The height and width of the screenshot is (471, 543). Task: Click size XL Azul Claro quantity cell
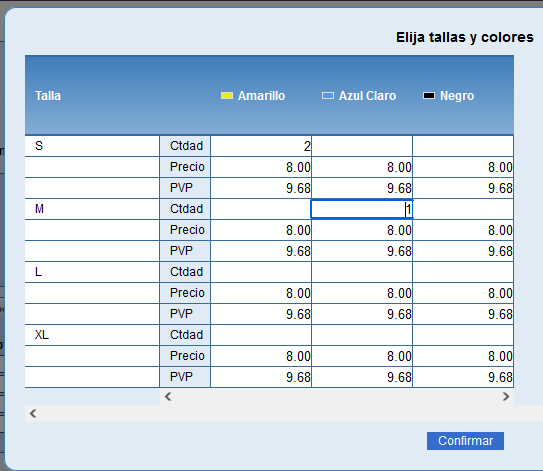[362, 335]
